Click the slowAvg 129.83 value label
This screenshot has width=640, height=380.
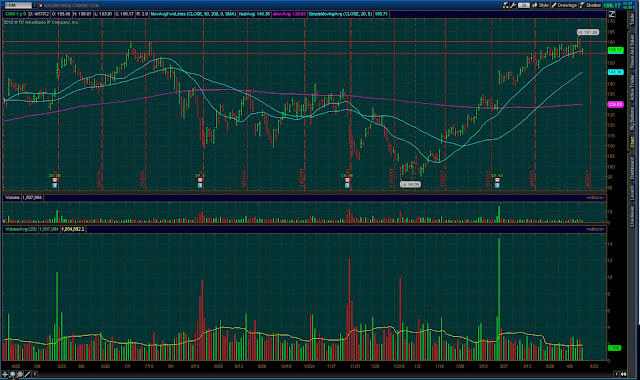tap(289, 14)
